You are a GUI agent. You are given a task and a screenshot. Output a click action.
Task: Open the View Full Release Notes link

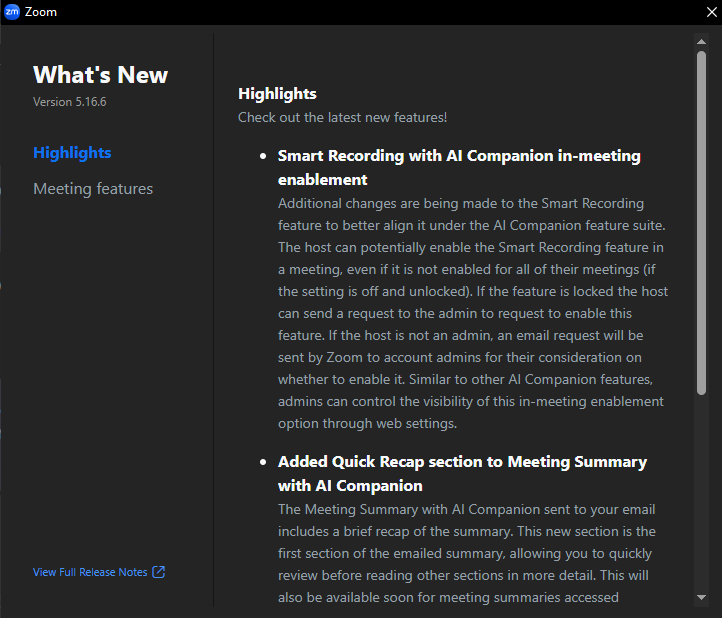point(90,572)
